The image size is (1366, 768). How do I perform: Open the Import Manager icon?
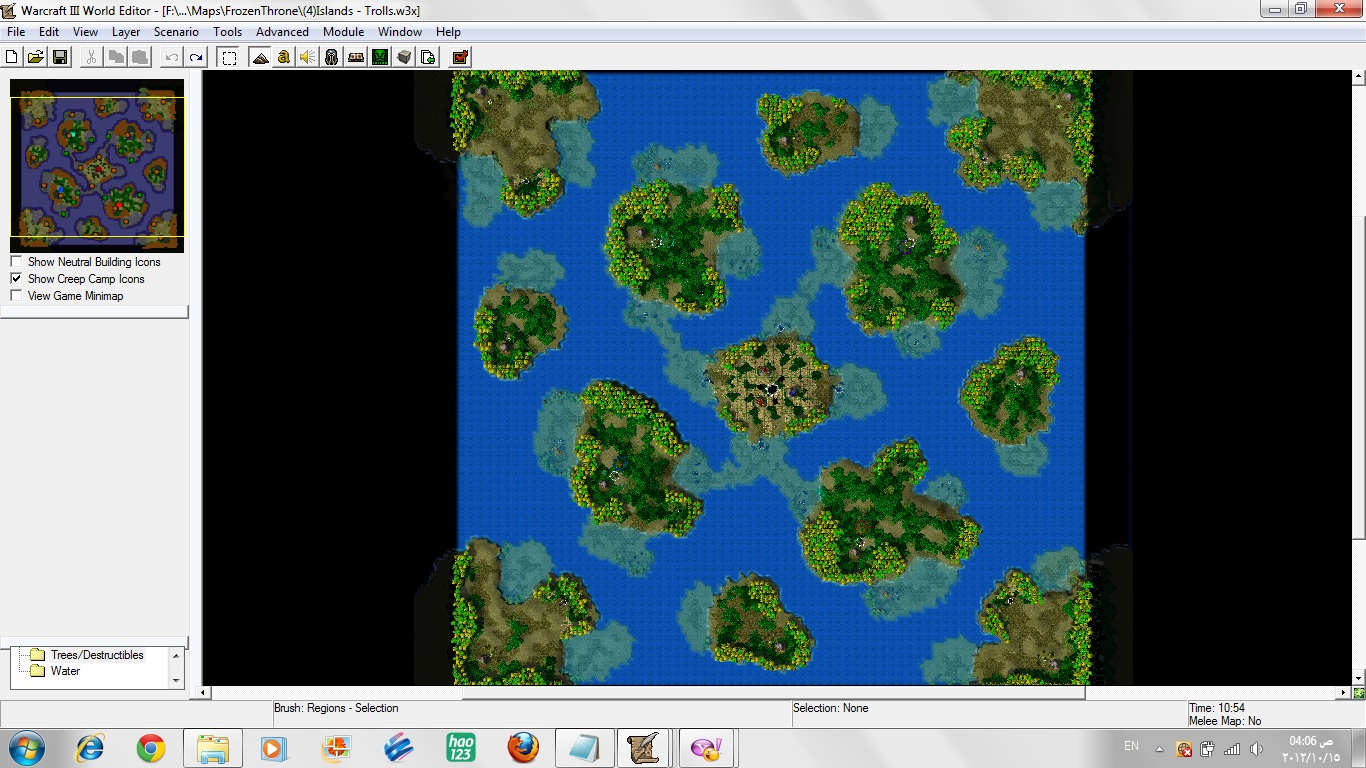pyautogui.click(x=428, y=57)
